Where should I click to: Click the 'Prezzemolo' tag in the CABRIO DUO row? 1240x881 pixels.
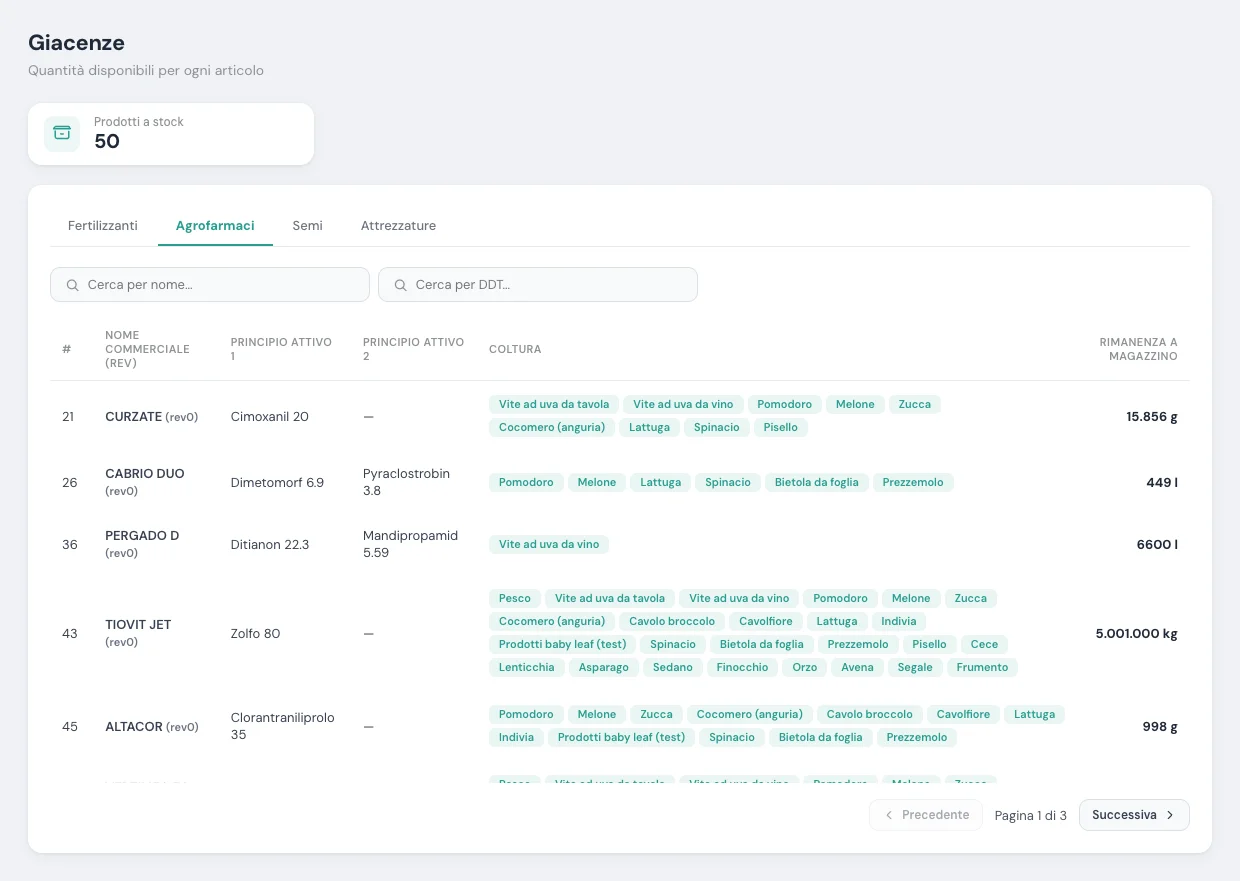coord(914,483)
